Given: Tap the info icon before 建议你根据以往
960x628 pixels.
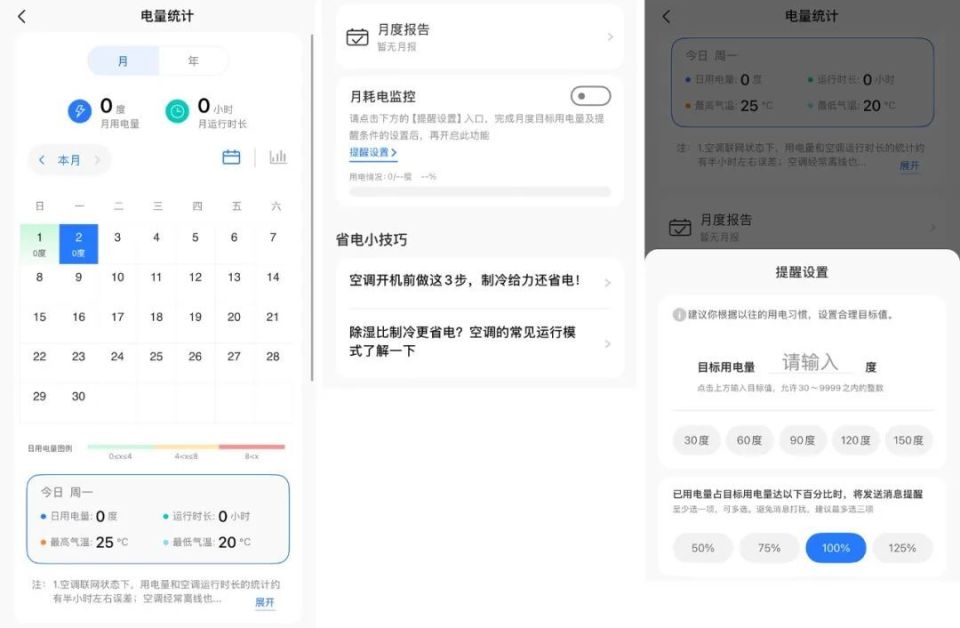Looking at the screenshot, I should pos(679,315).
